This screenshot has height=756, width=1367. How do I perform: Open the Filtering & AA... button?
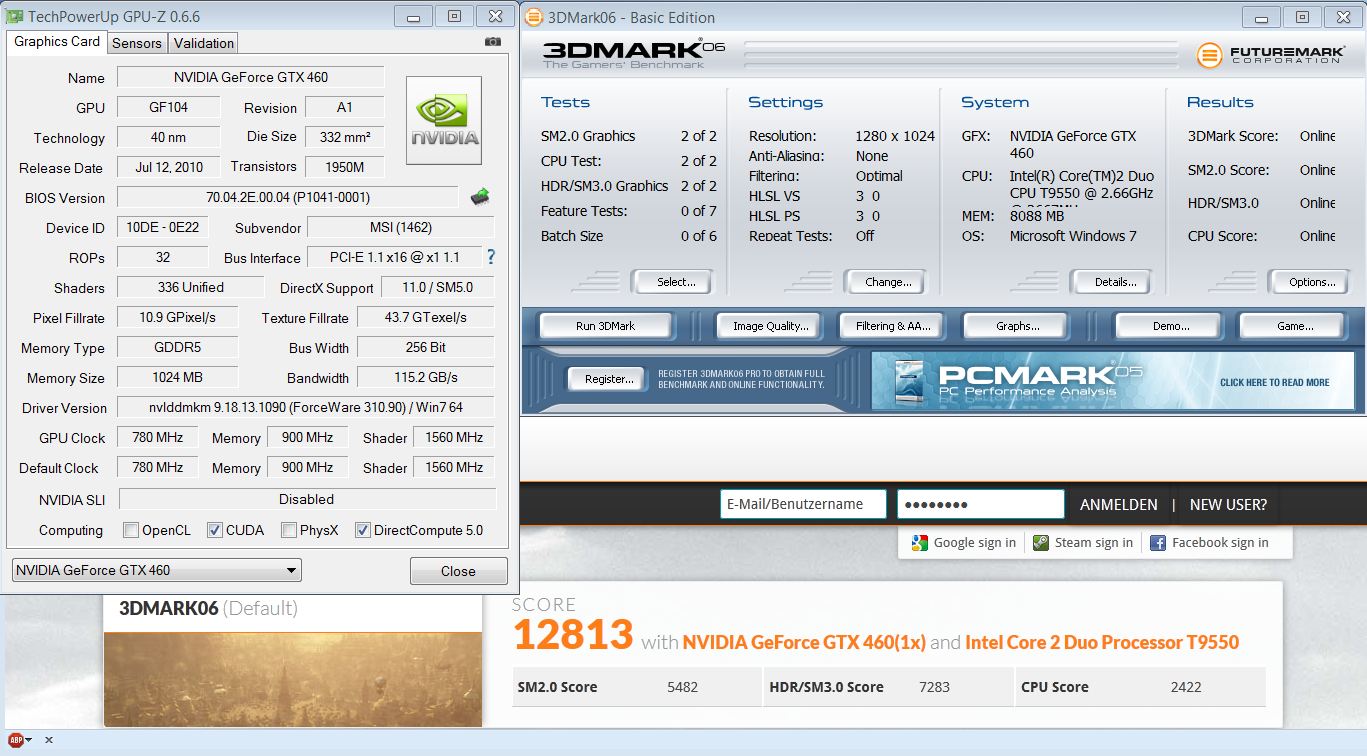click(x=892, y=326)
